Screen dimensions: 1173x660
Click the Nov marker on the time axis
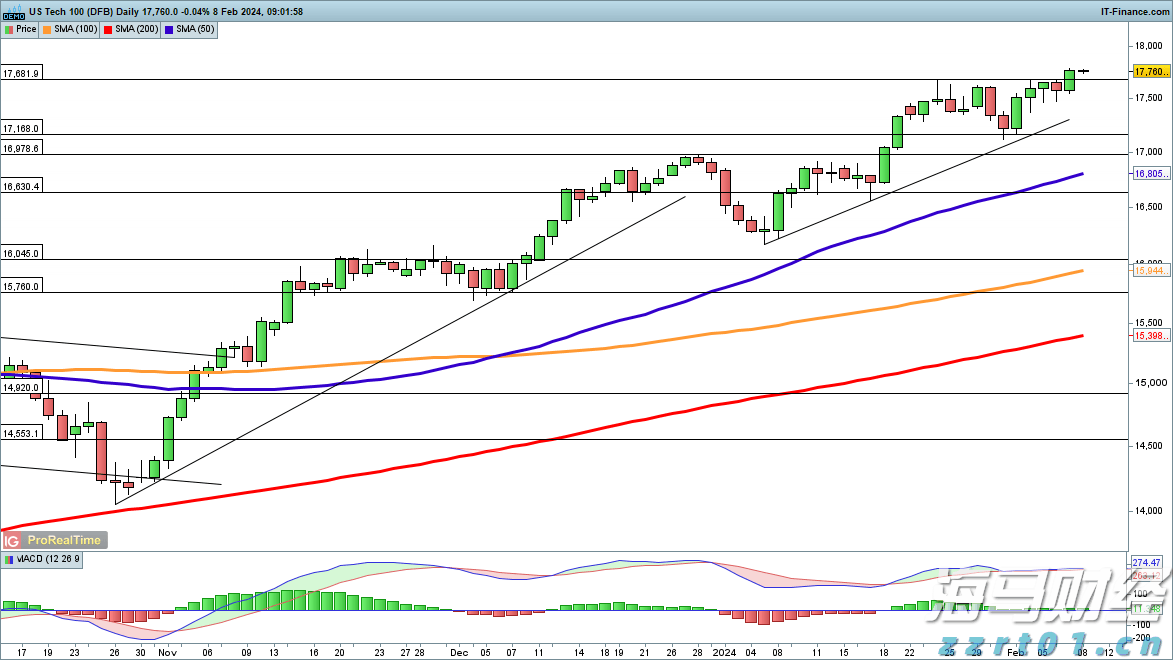click(164, 651)
